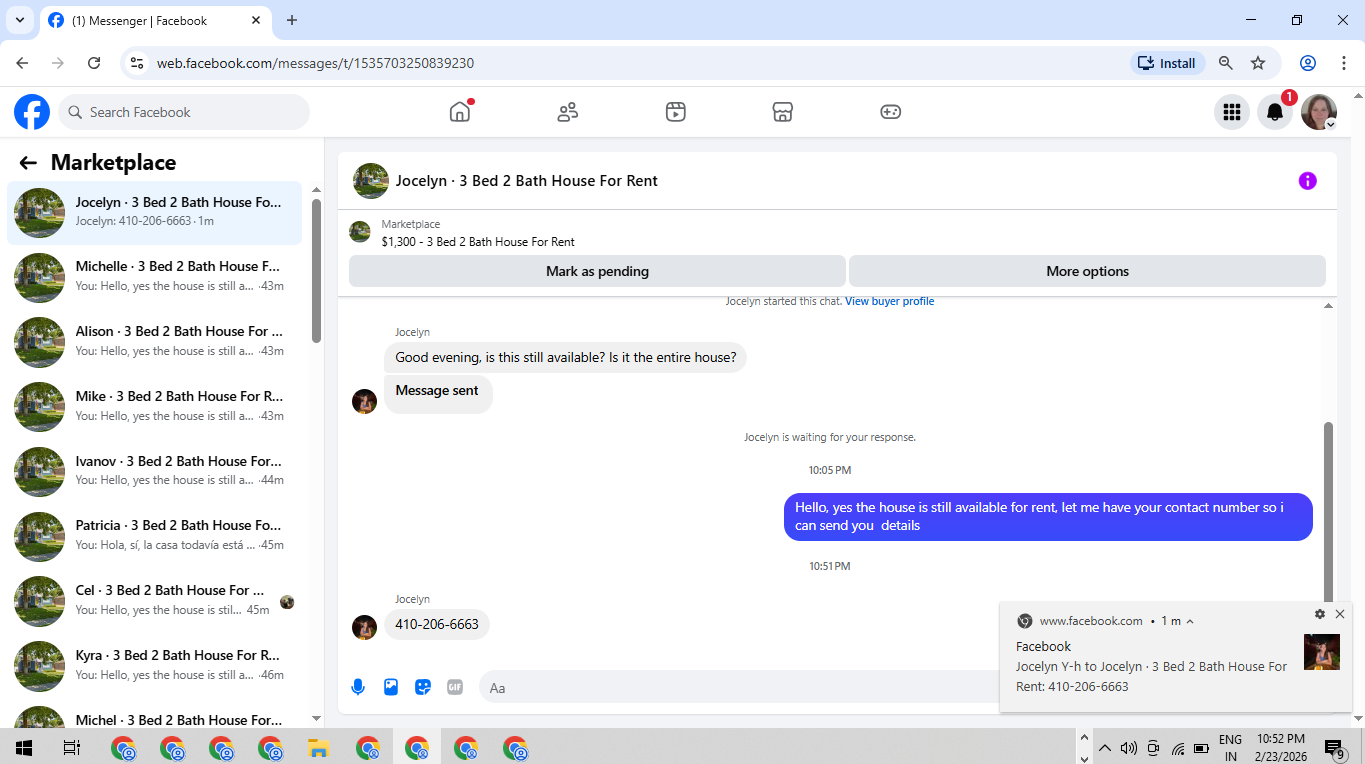Image resolution: width=1365 pixels, height=764 pixels.
Task: Open the Gaming controller icon
Action: [891, 112]
